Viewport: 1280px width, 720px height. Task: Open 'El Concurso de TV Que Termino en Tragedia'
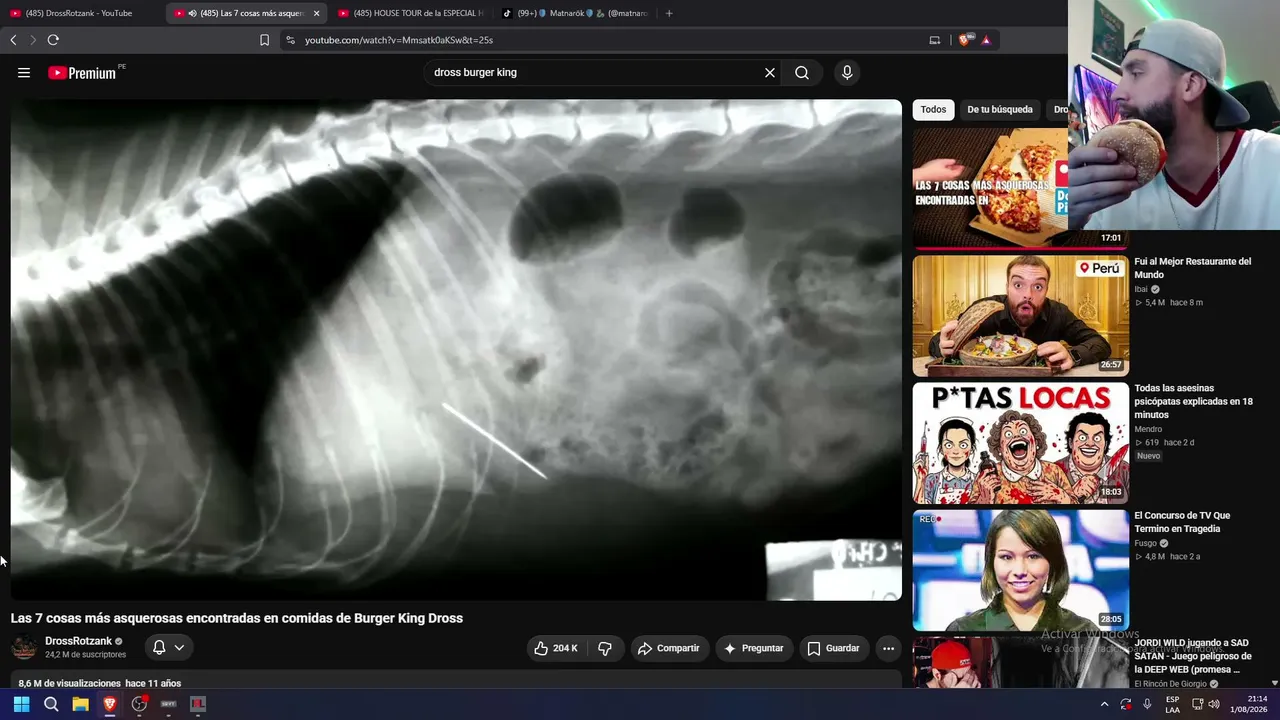pyautogui.click(x=1182, y=522)
